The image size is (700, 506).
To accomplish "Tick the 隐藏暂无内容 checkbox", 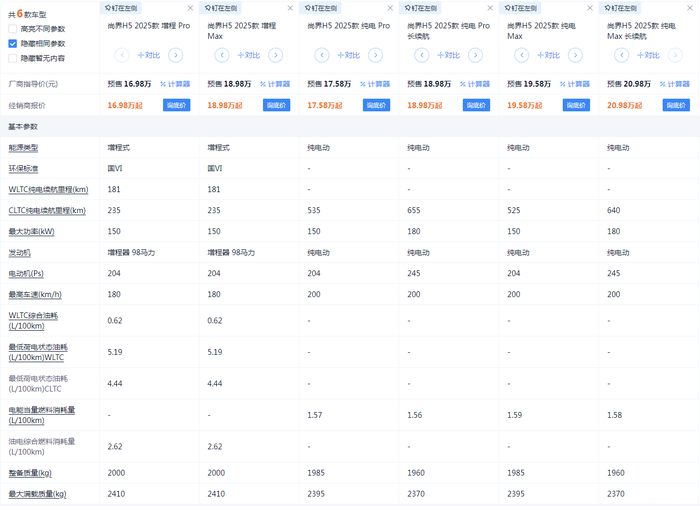I will click(x=13, y=59).
